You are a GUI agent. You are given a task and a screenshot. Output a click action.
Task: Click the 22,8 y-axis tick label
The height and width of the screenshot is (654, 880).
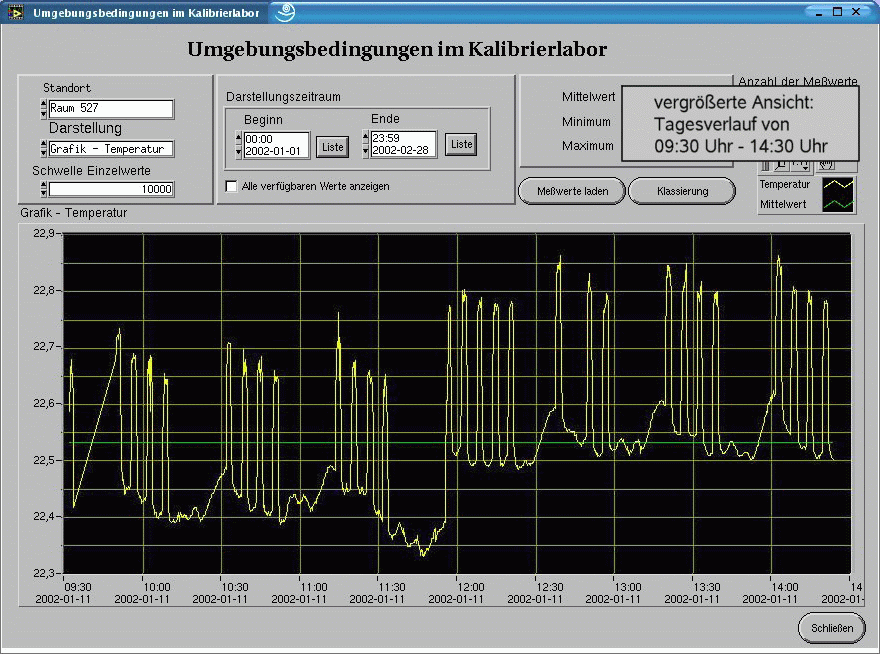coord(44,290)
